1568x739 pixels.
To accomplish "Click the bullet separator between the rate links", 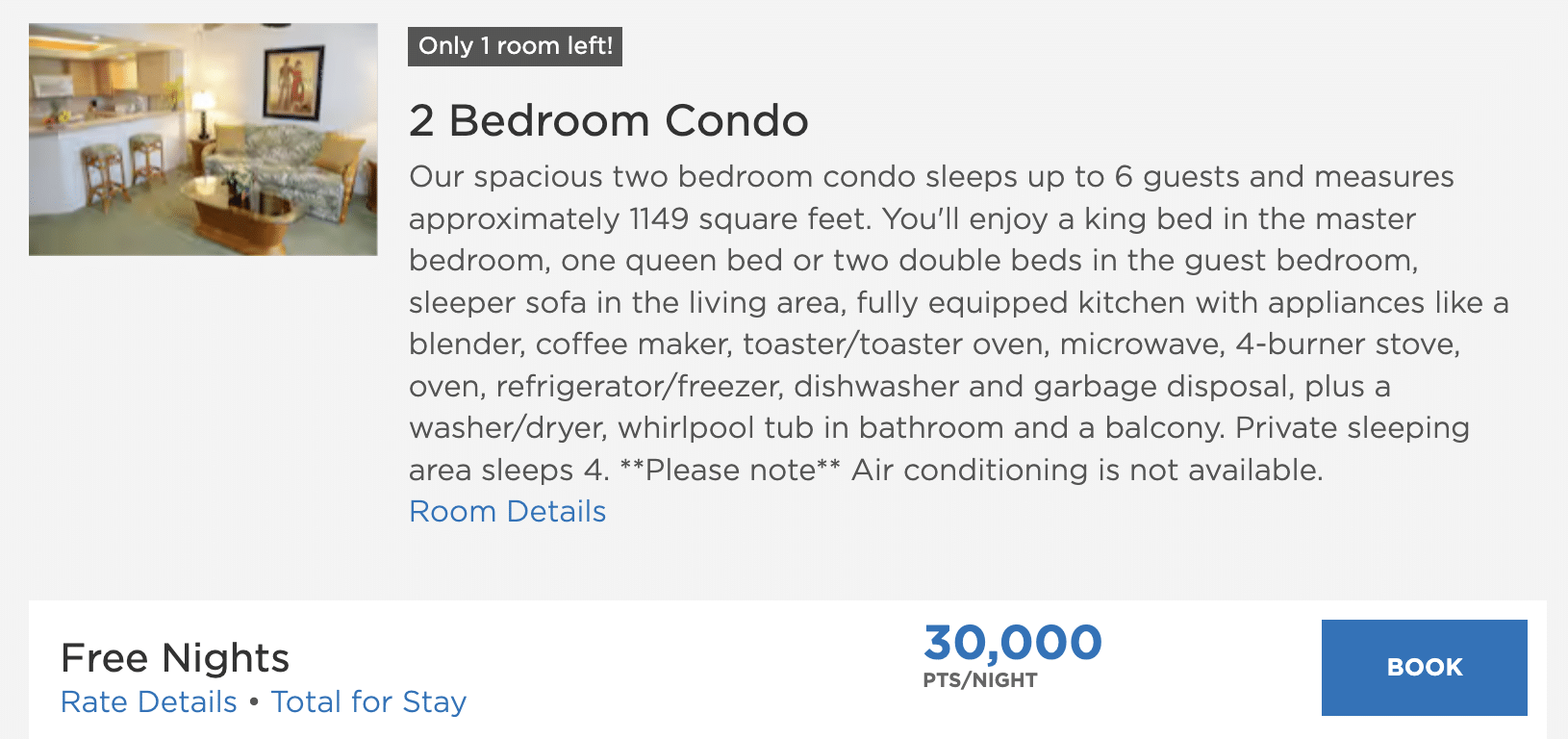I will click(x=254, y=701).
